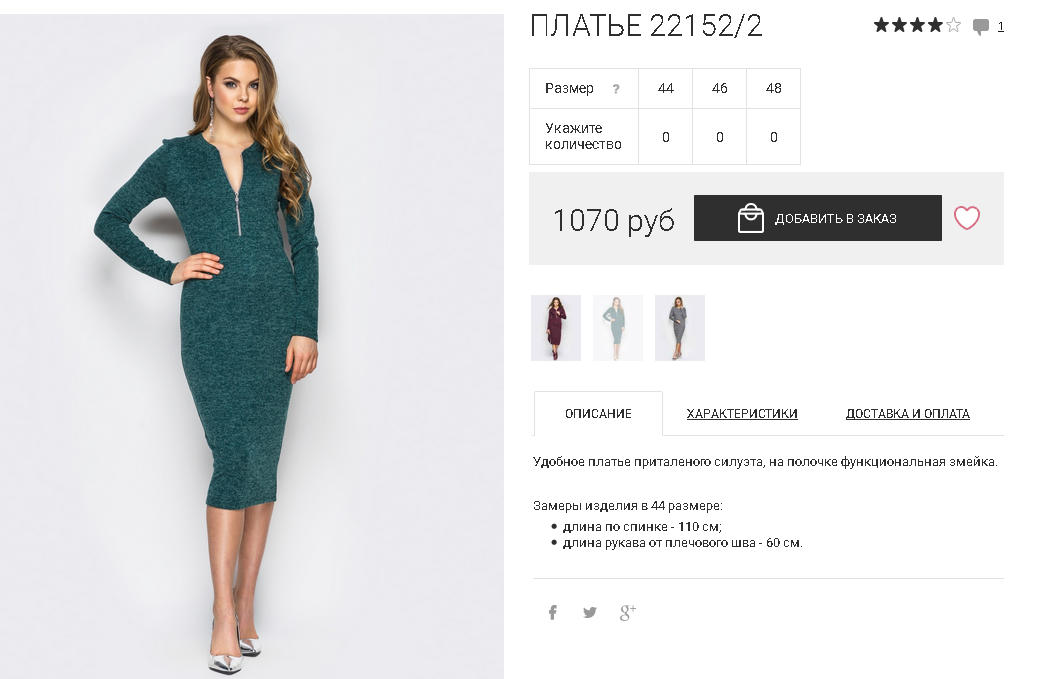Select the ОПИСАНИЕ tab
1048x679 pixels.
pyautogui.click(x=598, y=414)
